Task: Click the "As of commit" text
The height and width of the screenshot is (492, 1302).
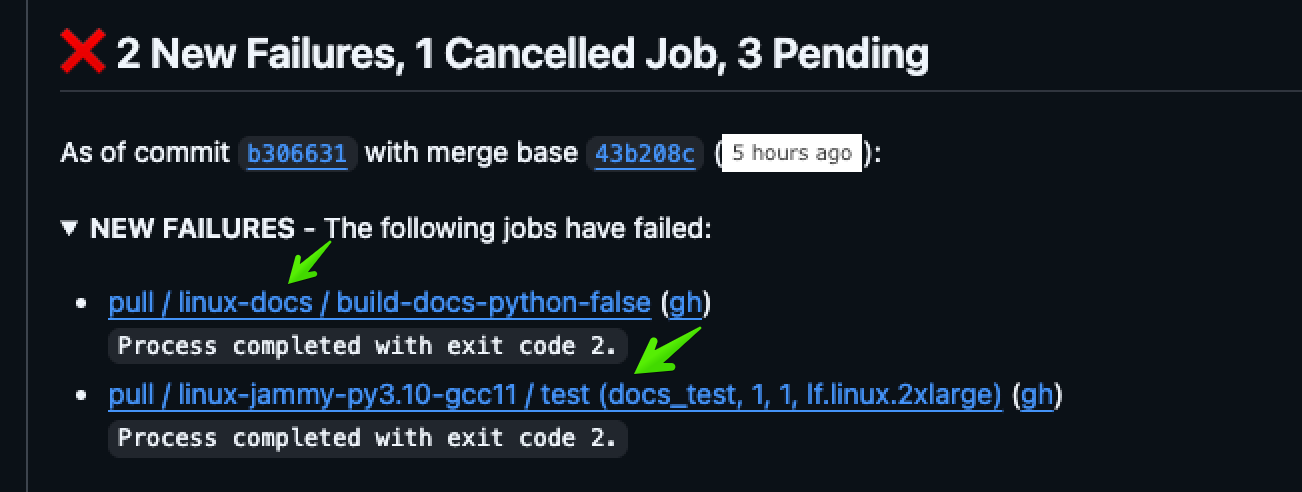Action: tap(146, 154)
